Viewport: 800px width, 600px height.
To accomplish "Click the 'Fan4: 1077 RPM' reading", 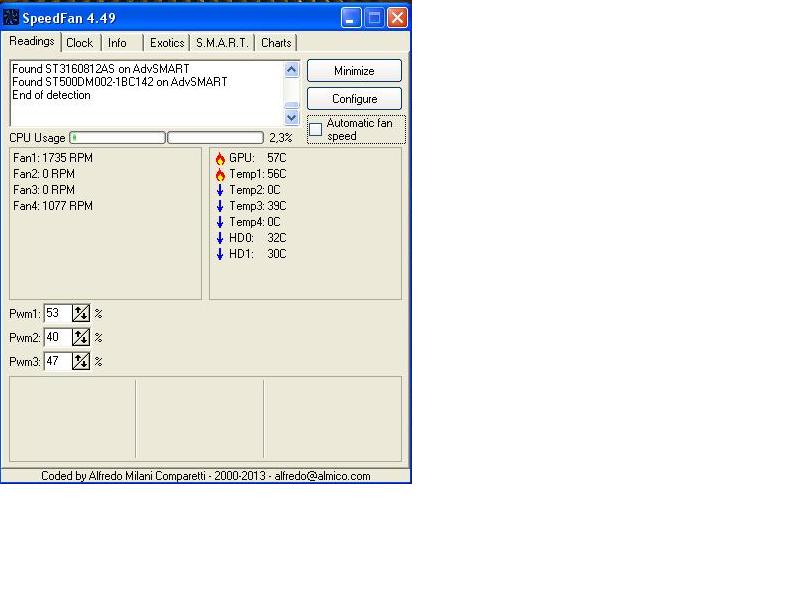I will click(53, 206).
